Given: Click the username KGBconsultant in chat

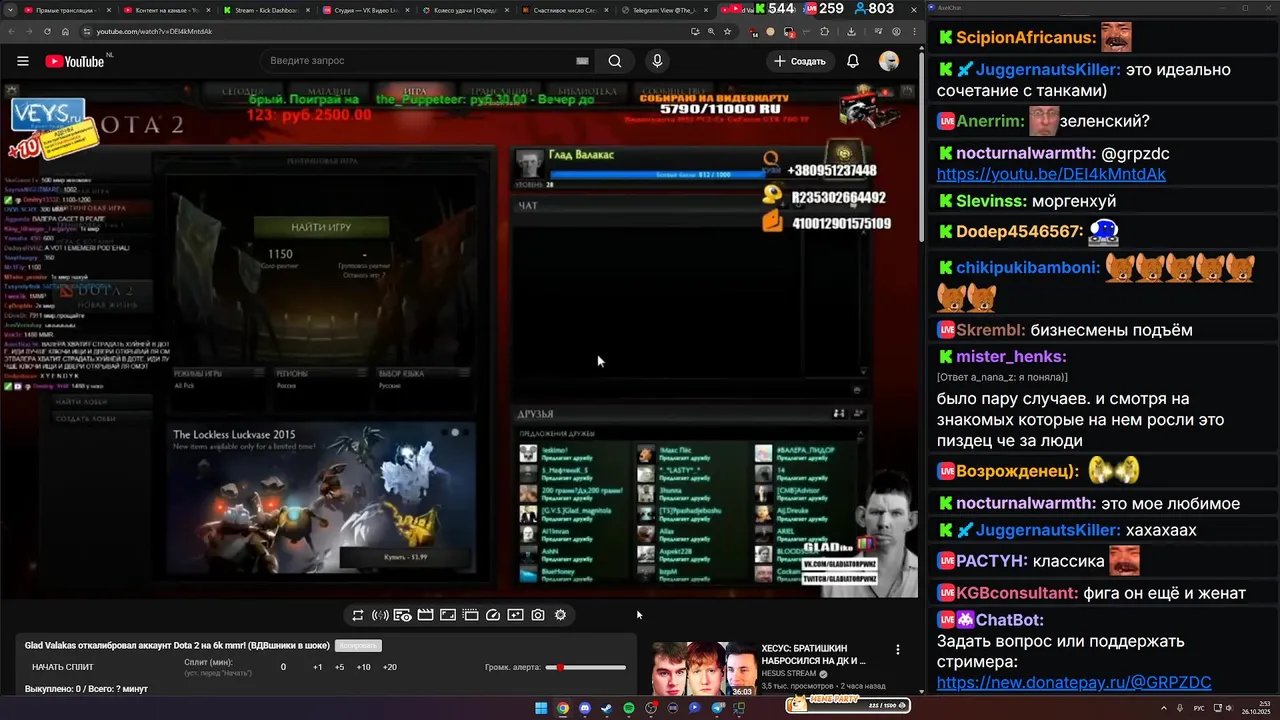Looking at the screenshot, I should point(1017,593).
